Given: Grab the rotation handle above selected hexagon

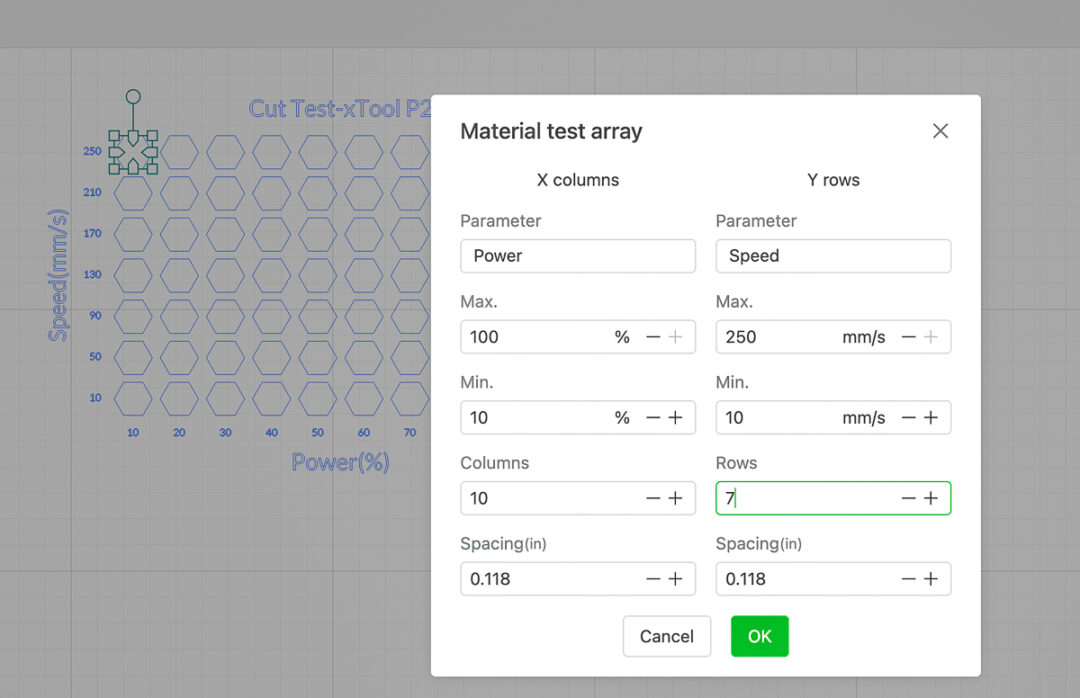Looking at the screenshot, I should [133, 97].
